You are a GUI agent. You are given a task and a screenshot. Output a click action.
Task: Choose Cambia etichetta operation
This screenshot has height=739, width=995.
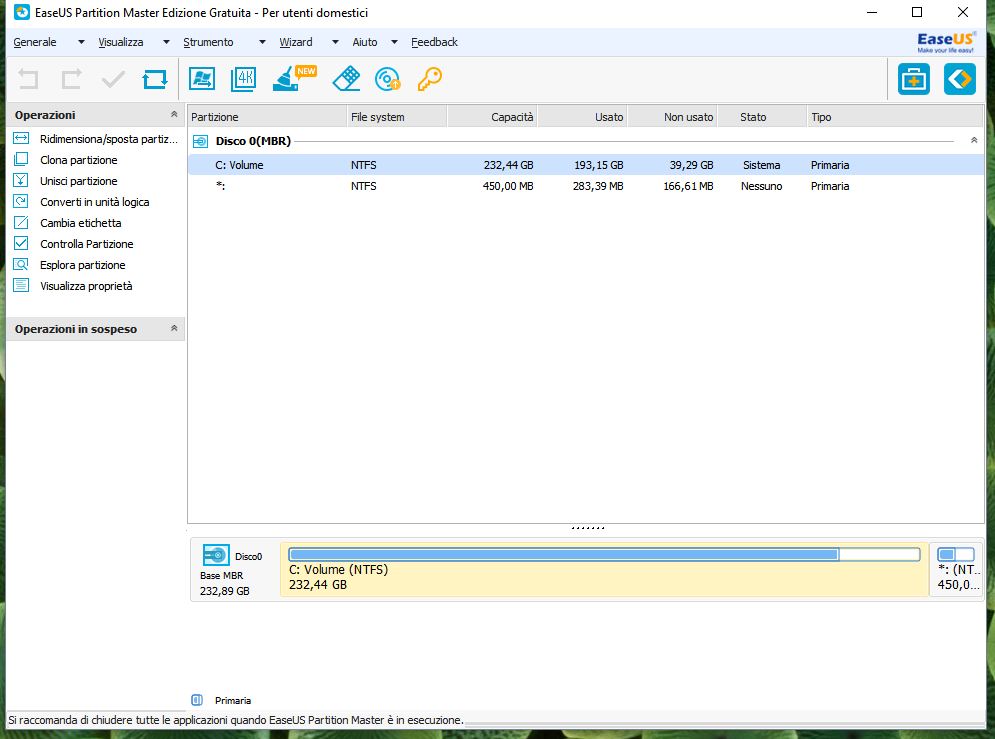pos(81,223)
